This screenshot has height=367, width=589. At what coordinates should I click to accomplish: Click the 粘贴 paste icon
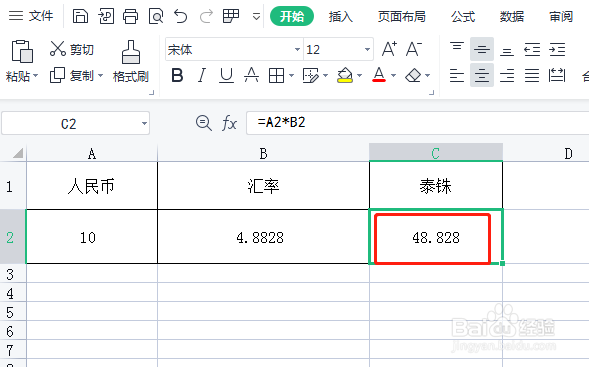pos(22,51)
